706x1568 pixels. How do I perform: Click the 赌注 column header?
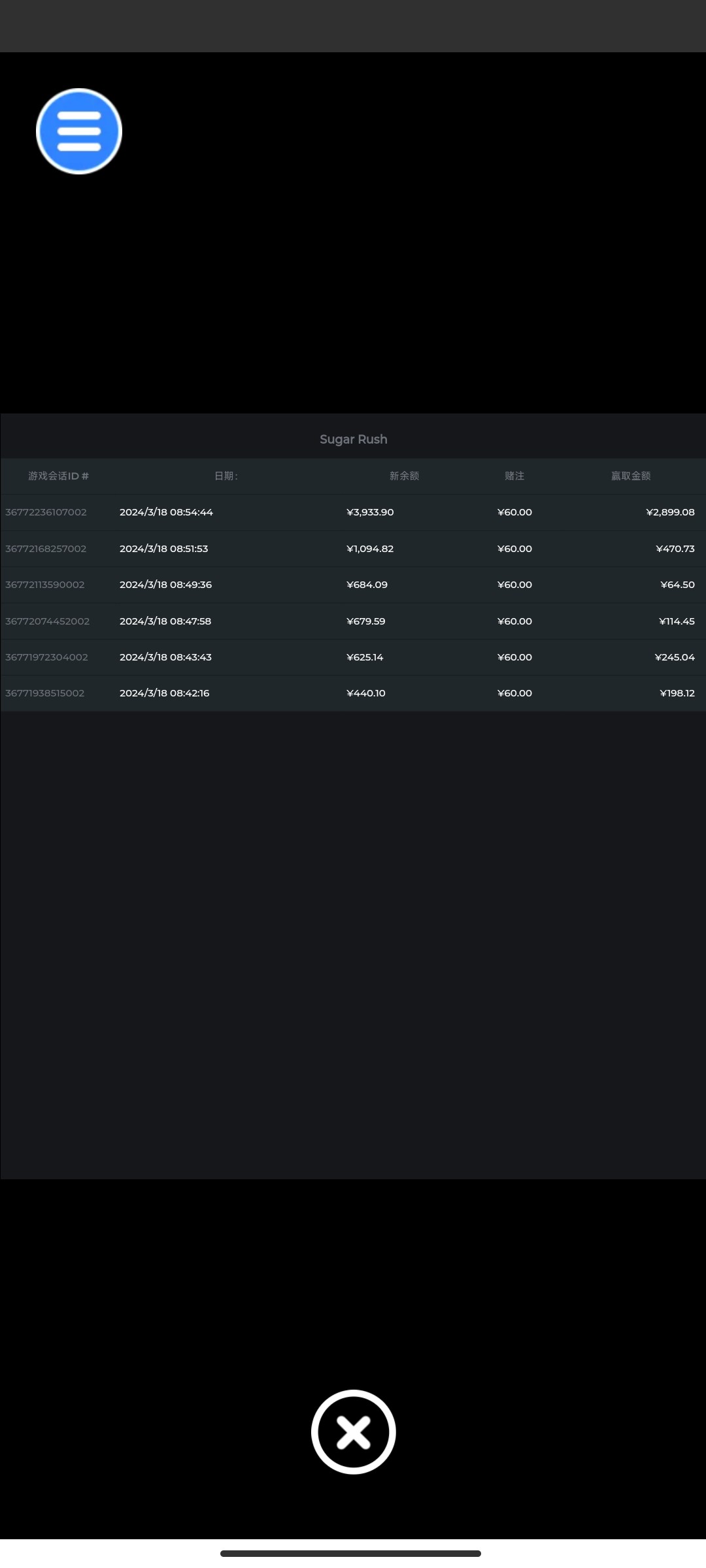[x=514, y=476]
